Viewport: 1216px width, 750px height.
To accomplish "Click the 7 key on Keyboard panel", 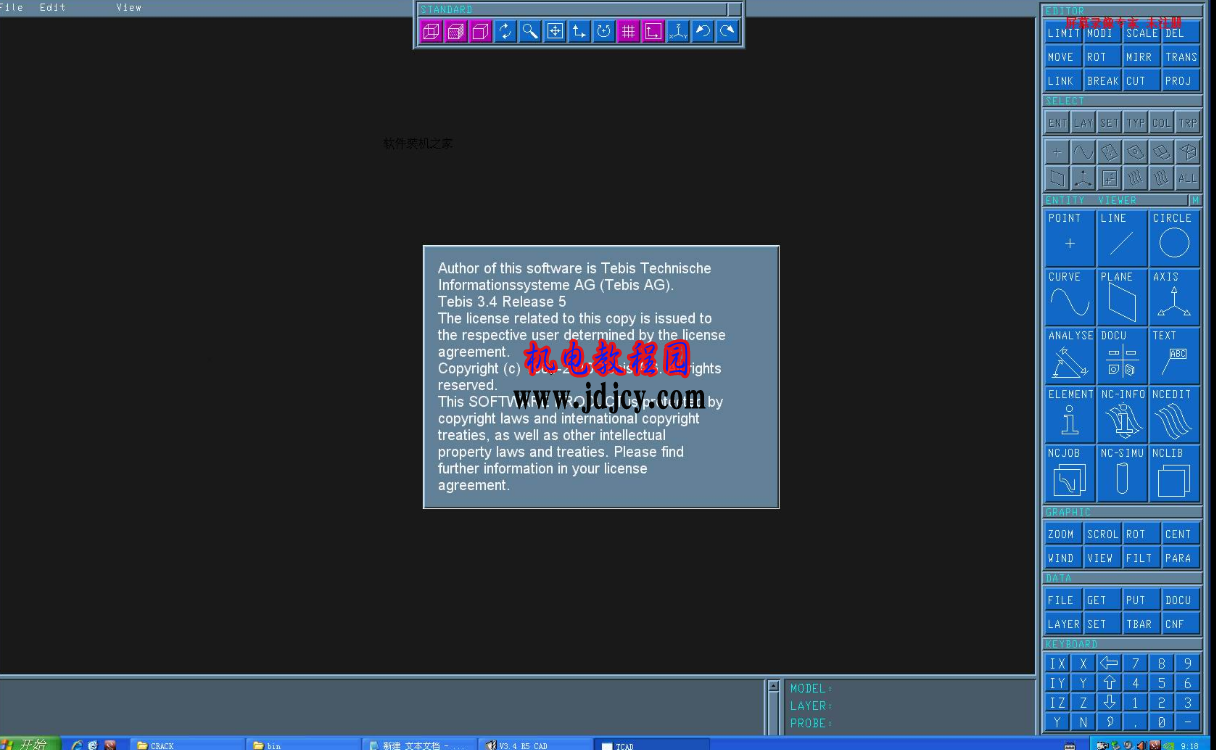I will pyautogui.click(x=1135, y=663).
